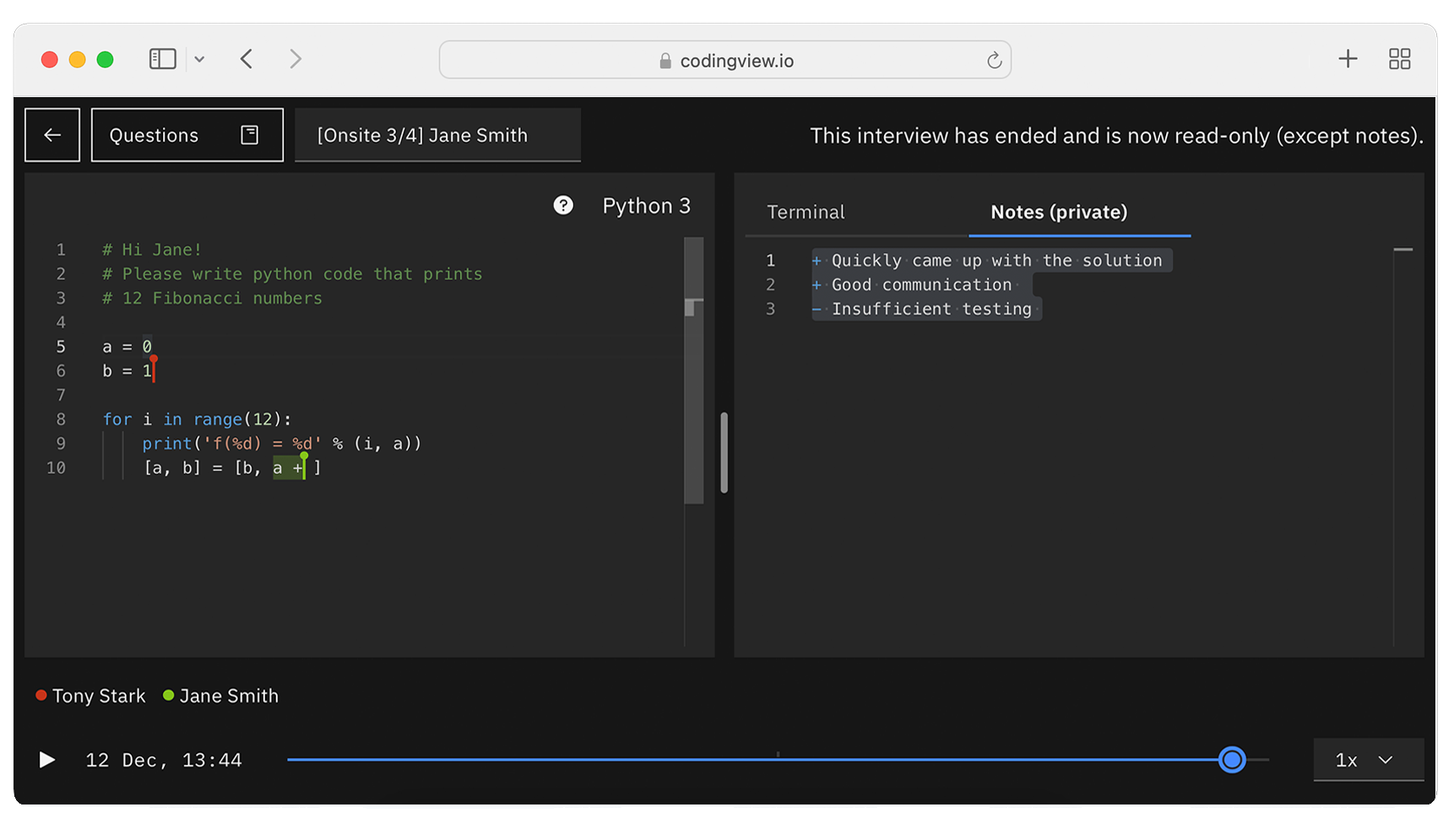This screenshot has height=840, width=1454.
Task: Open the Python 3 language selector
Action: click(646, 206)
